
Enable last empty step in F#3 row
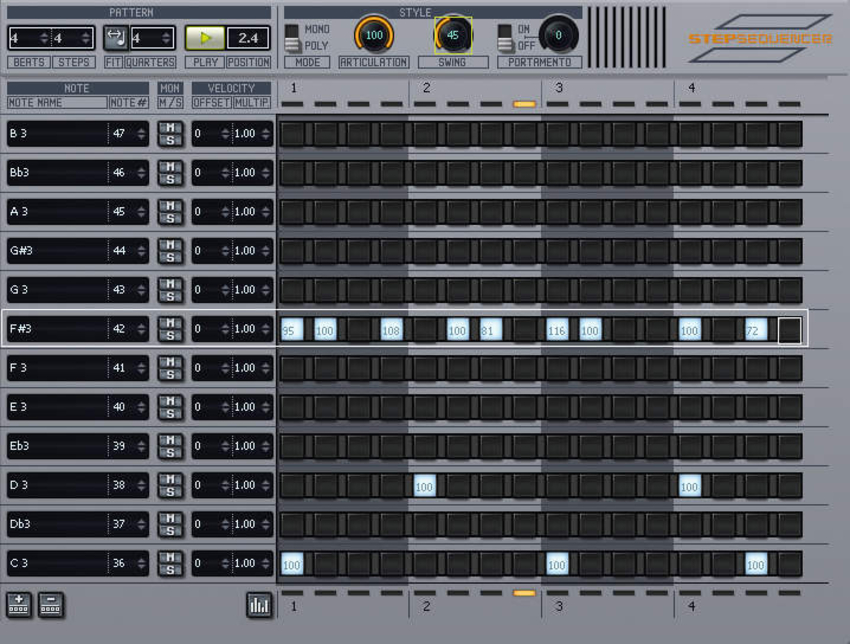coord(789,330)
